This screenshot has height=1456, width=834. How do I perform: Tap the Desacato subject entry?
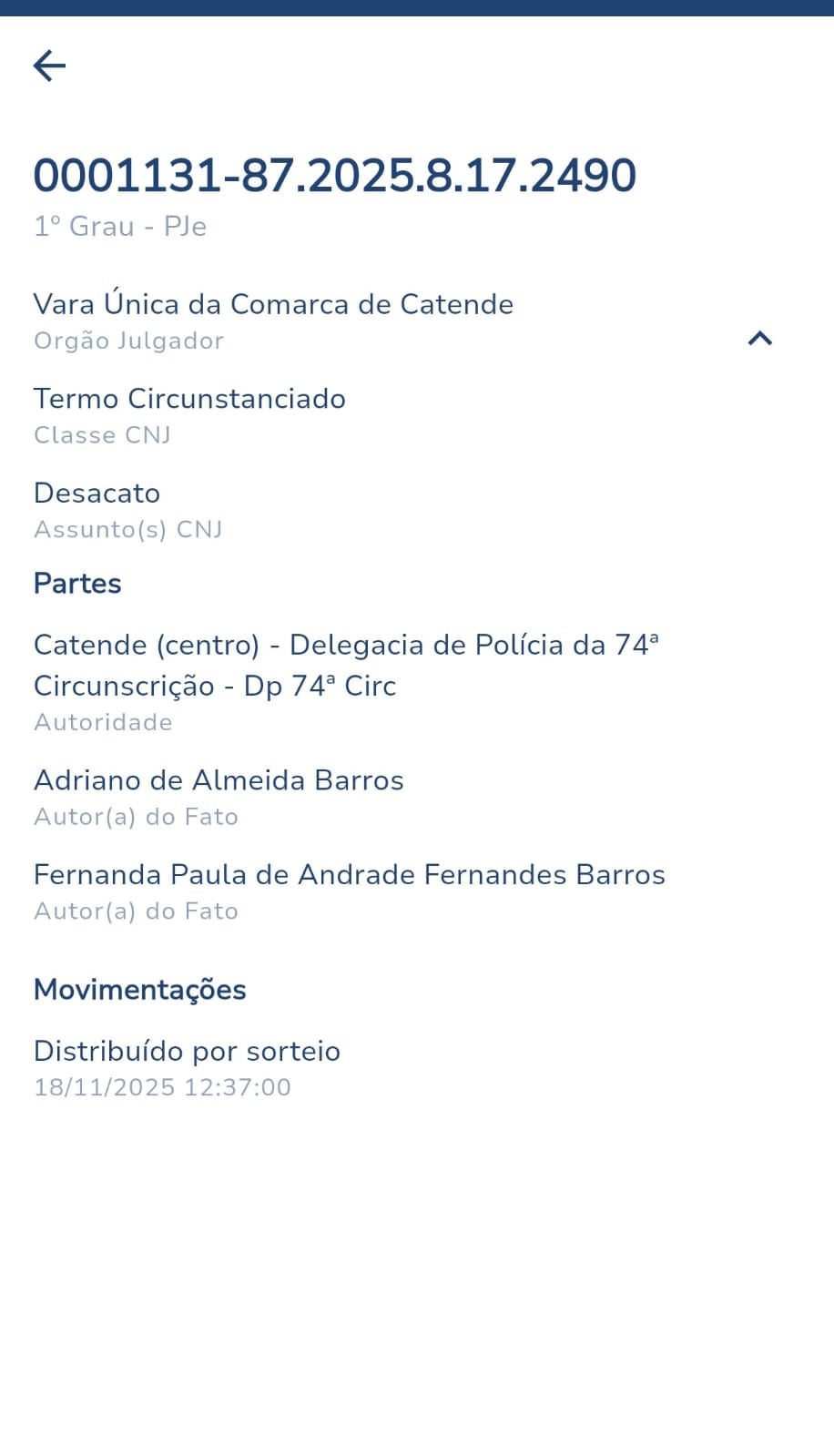coord(97,493)
